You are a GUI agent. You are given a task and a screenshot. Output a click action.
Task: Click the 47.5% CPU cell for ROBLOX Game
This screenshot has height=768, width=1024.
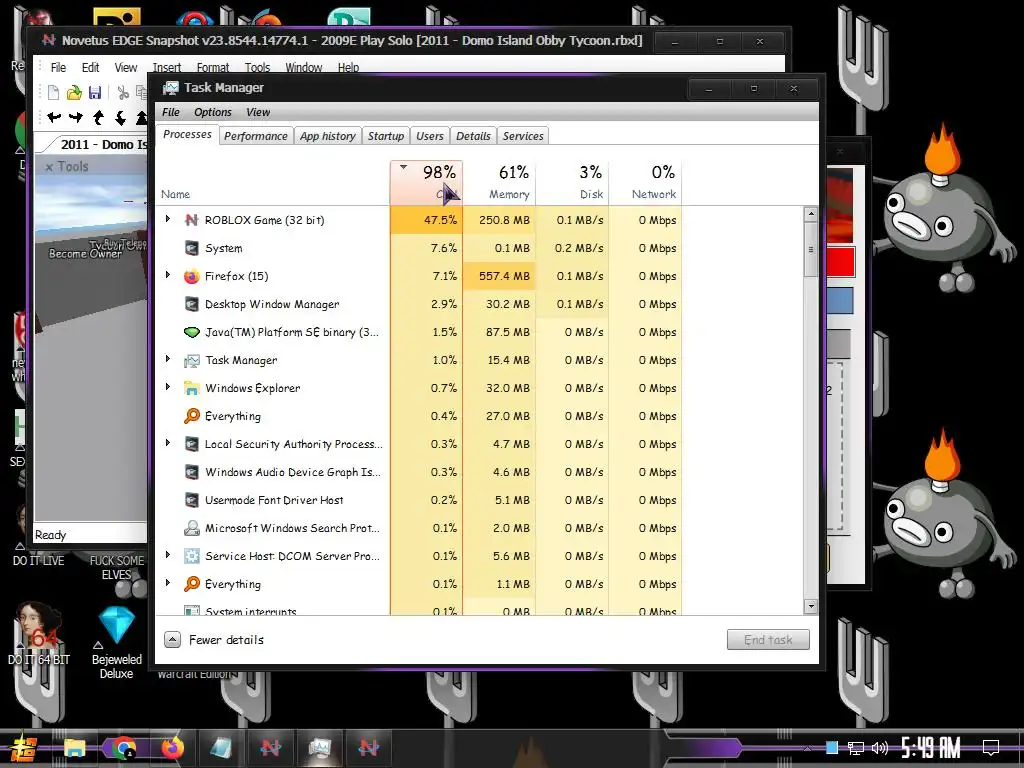(x=426, y=220)
